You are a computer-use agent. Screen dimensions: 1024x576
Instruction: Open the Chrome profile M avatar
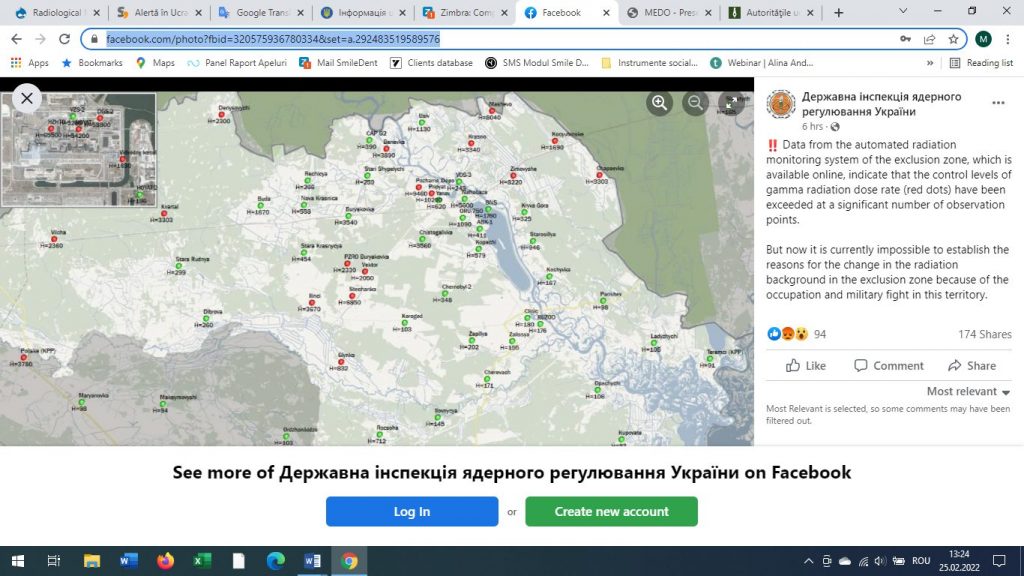point(984,39)
